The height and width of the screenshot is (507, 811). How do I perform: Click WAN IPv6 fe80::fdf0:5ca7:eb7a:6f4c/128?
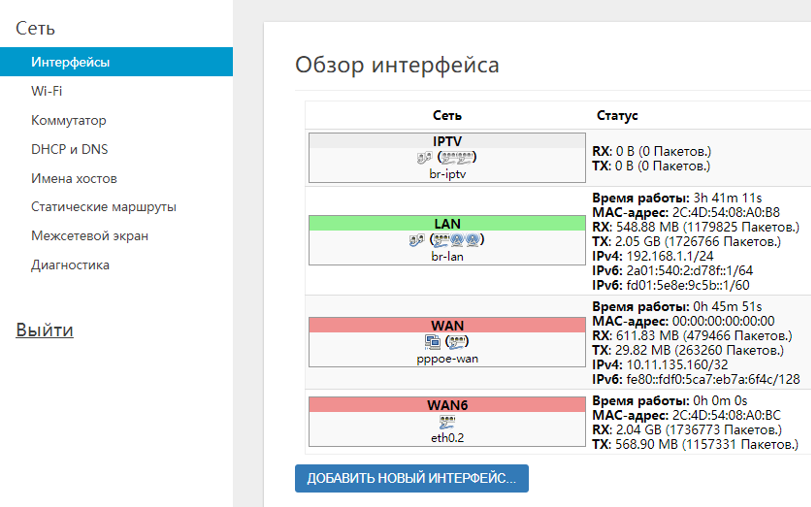click(x=713, y=379)
